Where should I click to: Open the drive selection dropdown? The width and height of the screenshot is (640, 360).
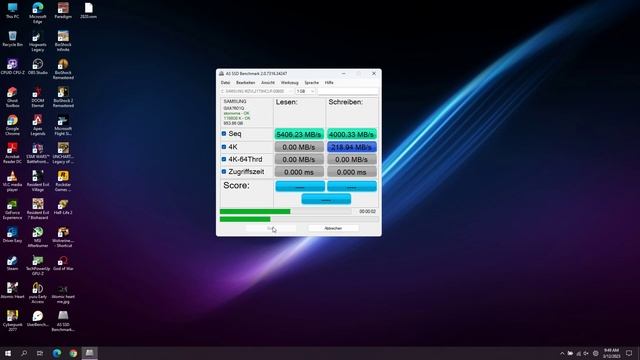point(256,91)
